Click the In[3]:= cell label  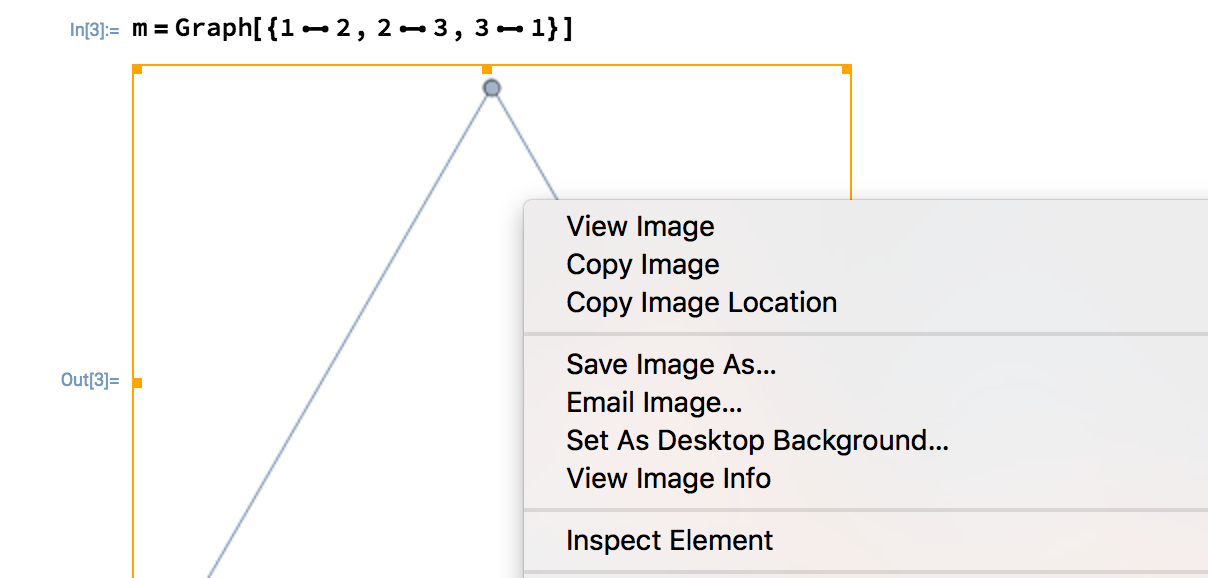[x=94, y=30]
